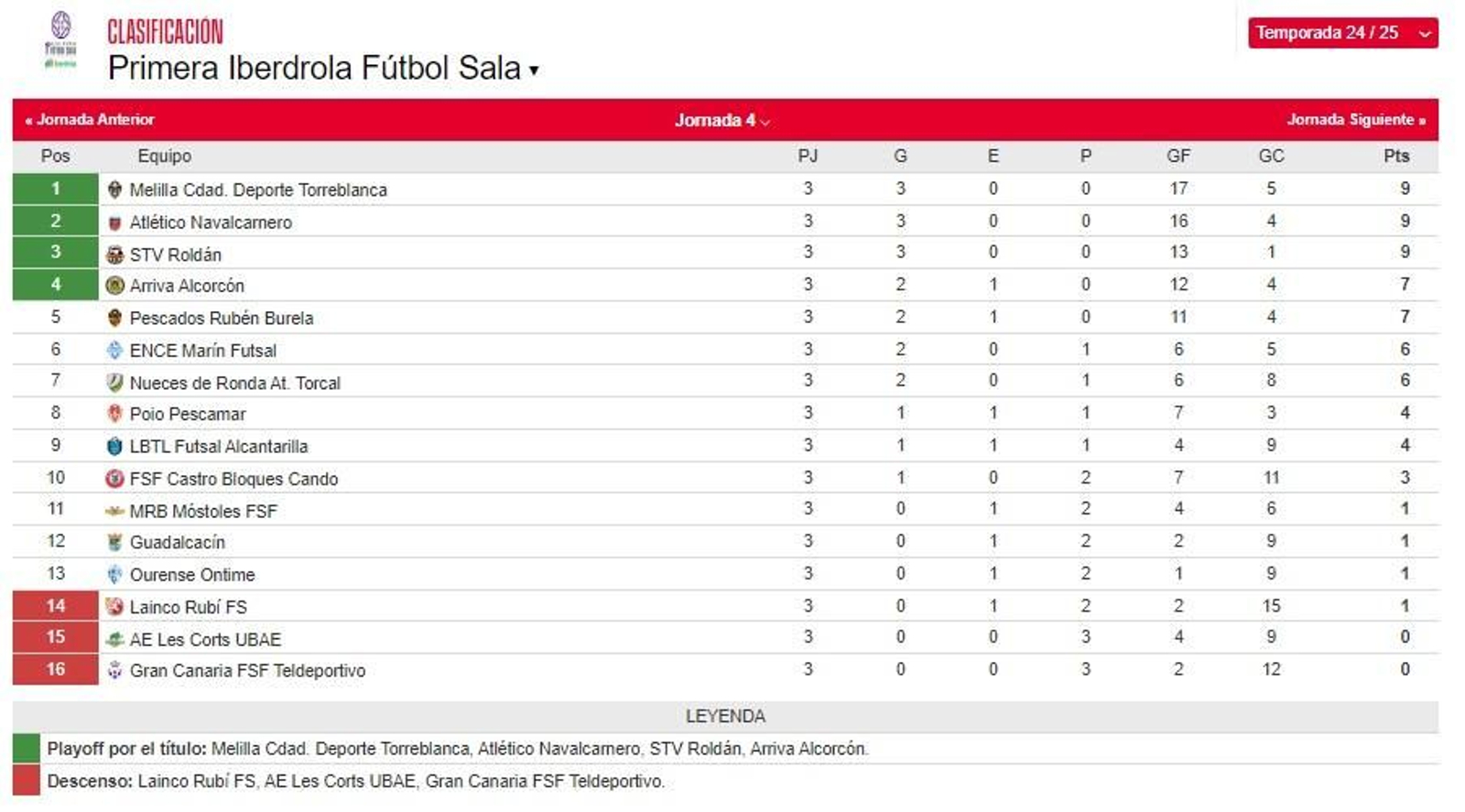The height and width of the screenshot is (812, 1465).
Task: Open the Primera Iberdrola Fútbol Sala competition dropdown
Action: (532, 67)
